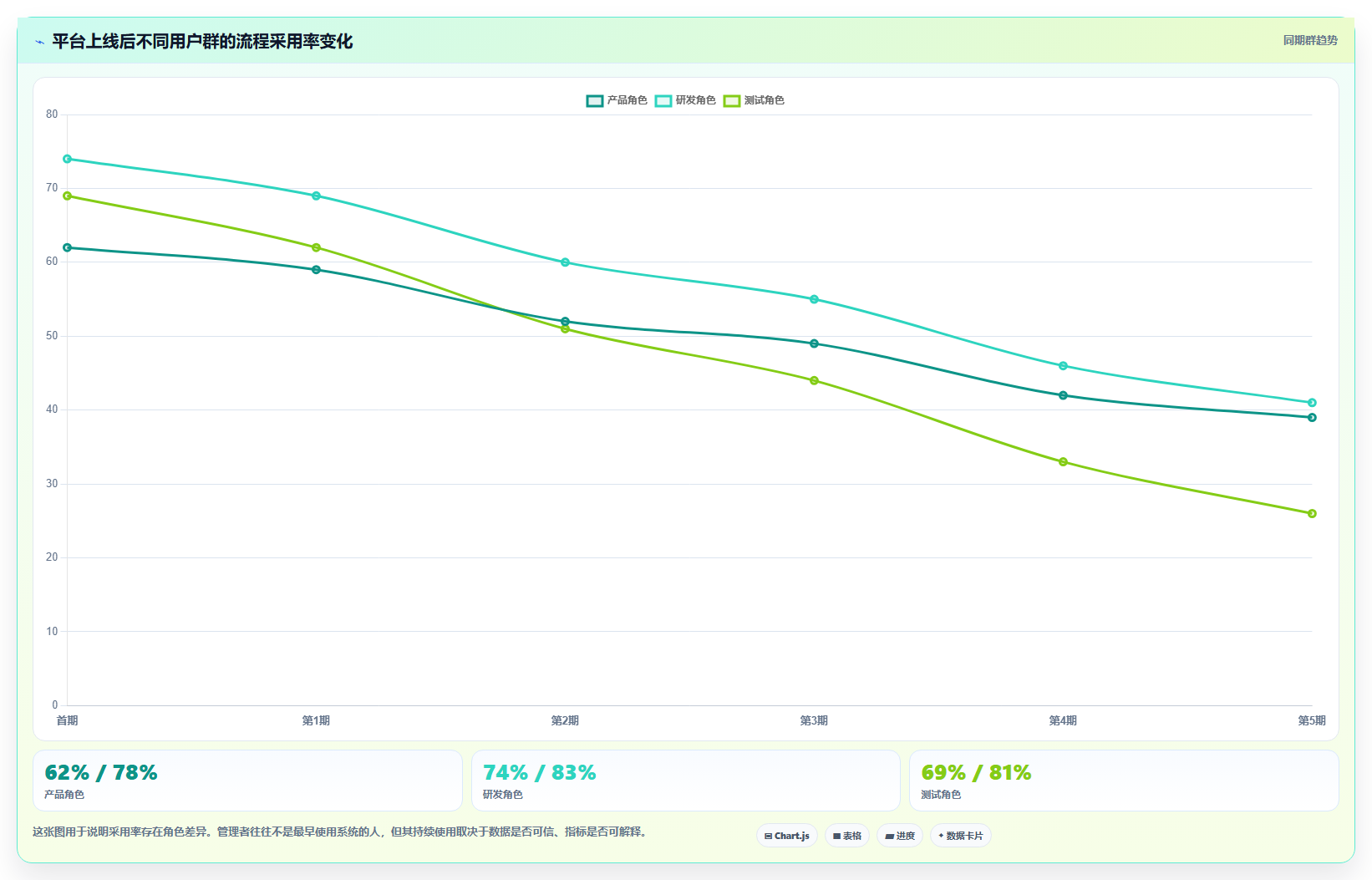This screenshot has height=880, width=1372.
Task: Click 测试角色 data point at 首期
Action: pyautogui.click(x=68, y=196)
